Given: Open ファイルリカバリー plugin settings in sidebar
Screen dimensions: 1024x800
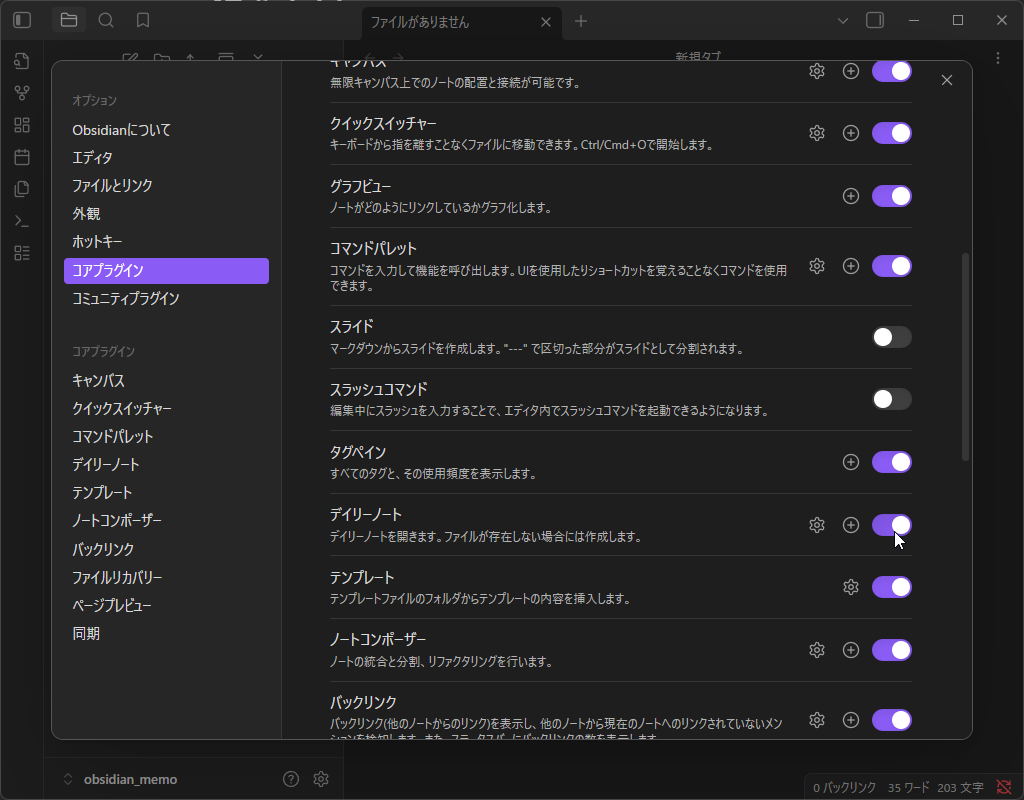Looking at the screenshot, I should tap(117, 577).
